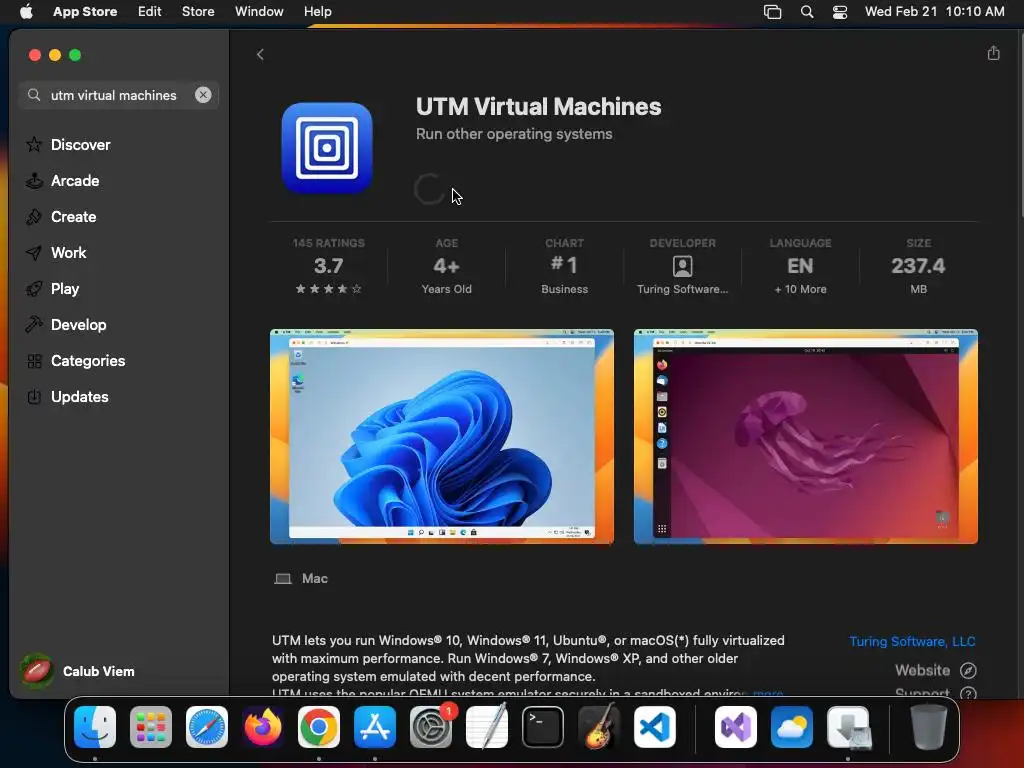Screen dimensions: 1024x768
Task: Open Control Center in the menu bar
Action: (x=840, y=11)
